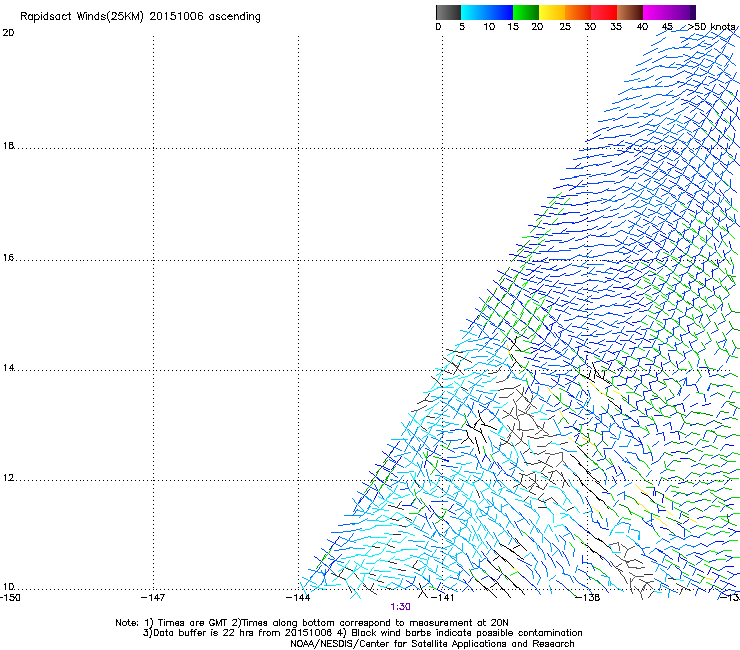
Task: Click the orange 25-30 knots legend color
Action: pos(578,12)
